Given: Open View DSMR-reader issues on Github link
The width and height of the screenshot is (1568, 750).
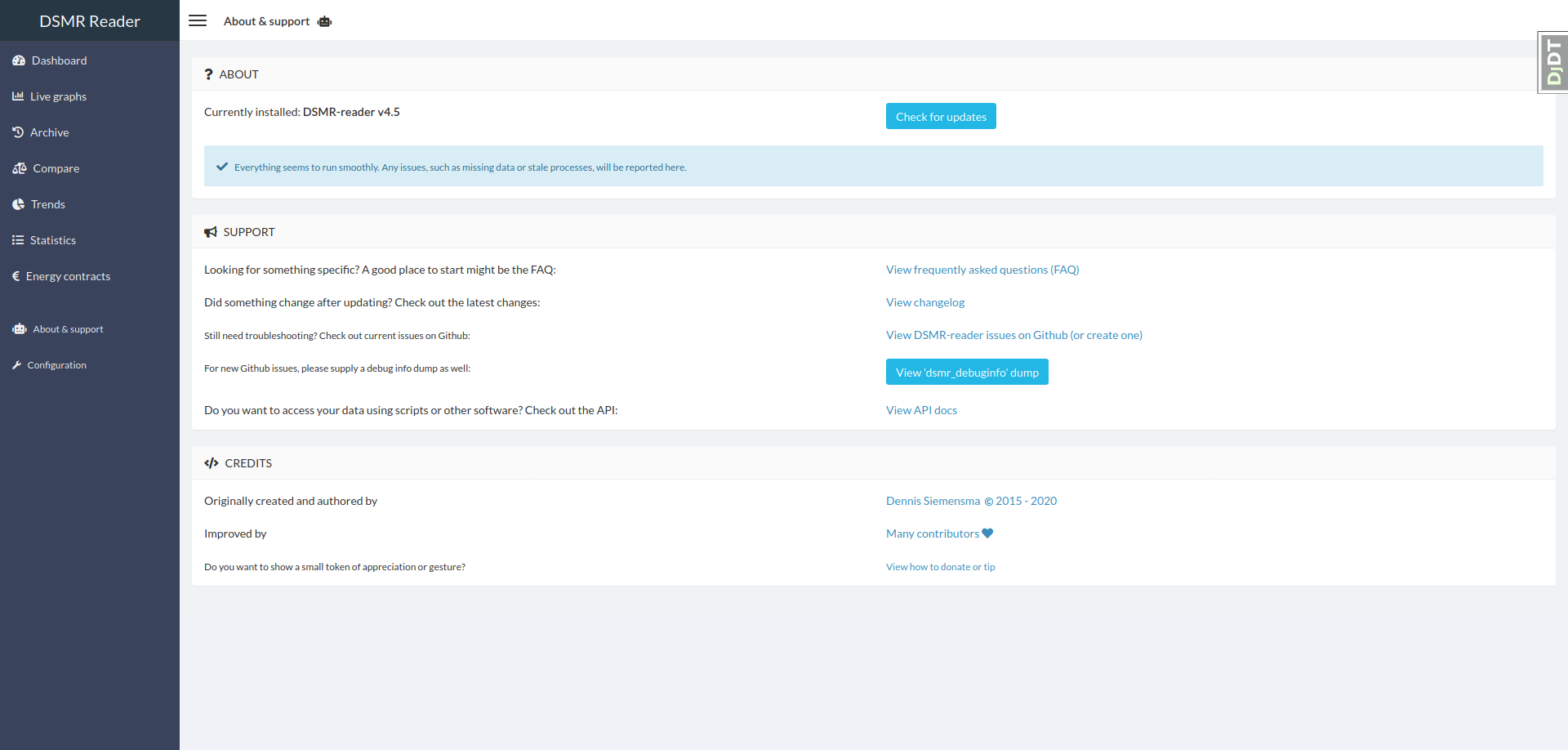Looking at the screenshot, I should pos(1014,335).
